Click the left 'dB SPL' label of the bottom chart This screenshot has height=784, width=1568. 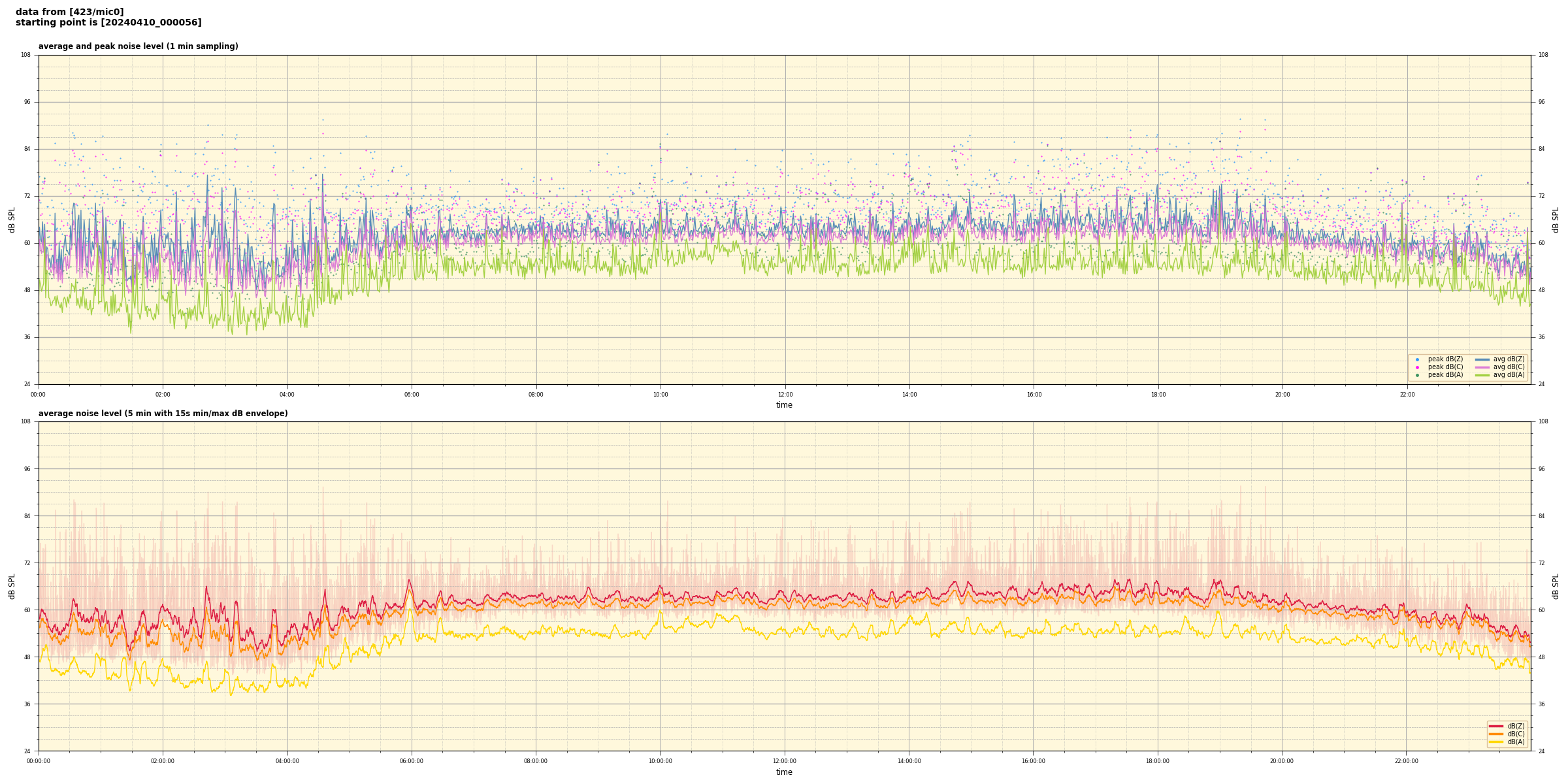pyautogui.click(x=12, y=586)
